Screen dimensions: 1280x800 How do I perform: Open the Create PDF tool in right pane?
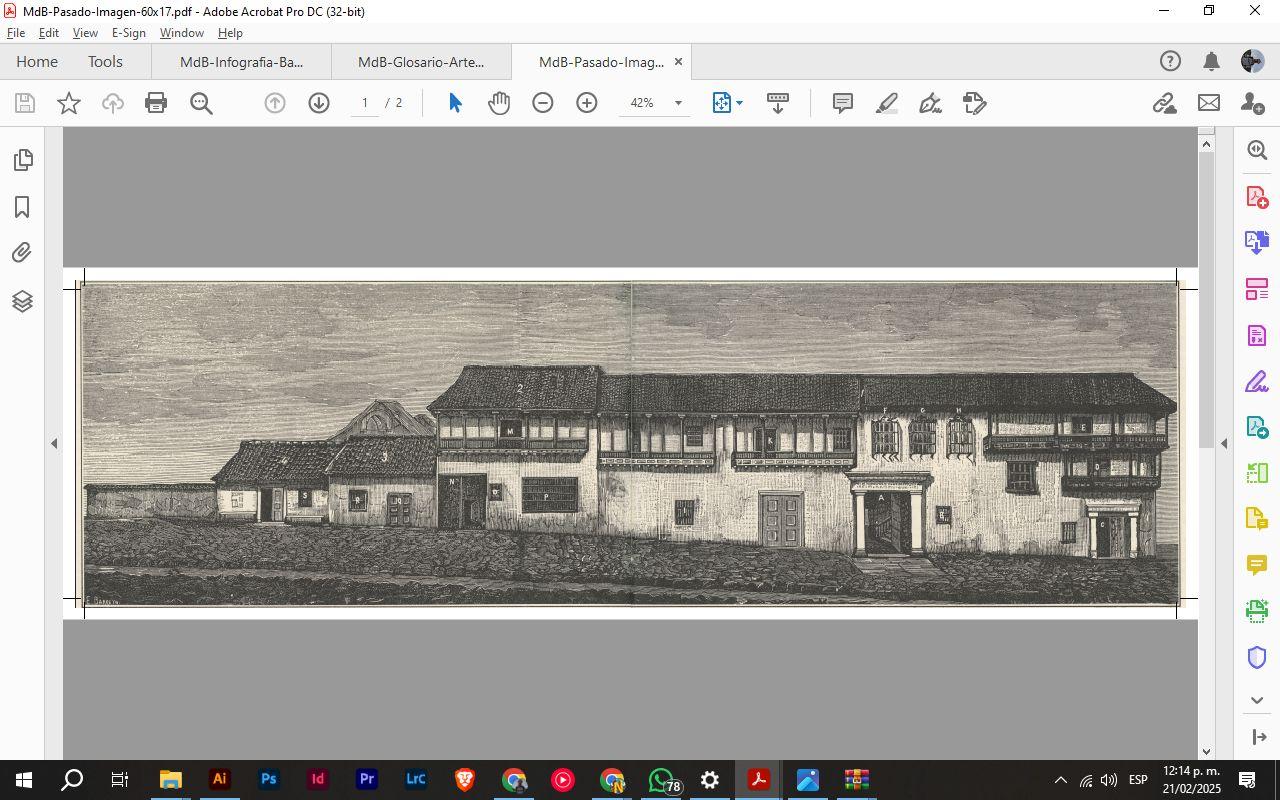pos(1257,196)
